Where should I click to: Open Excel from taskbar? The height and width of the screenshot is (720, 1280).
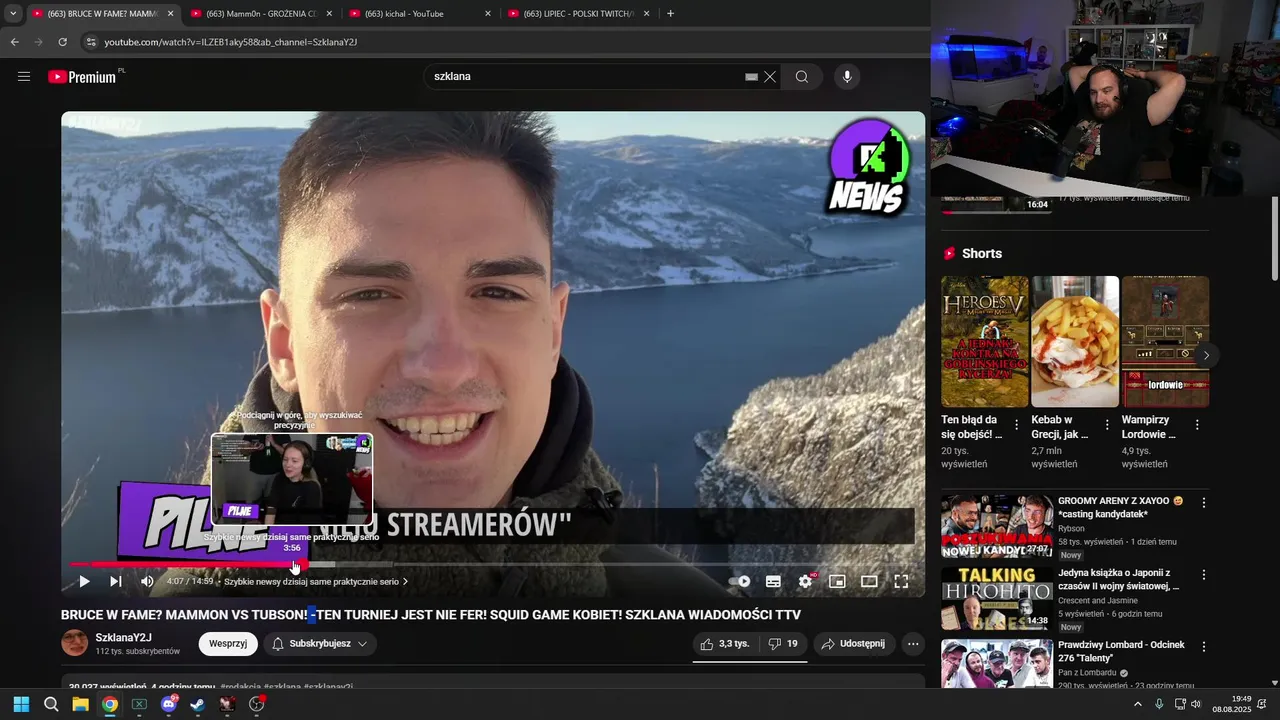pos(139,704)
